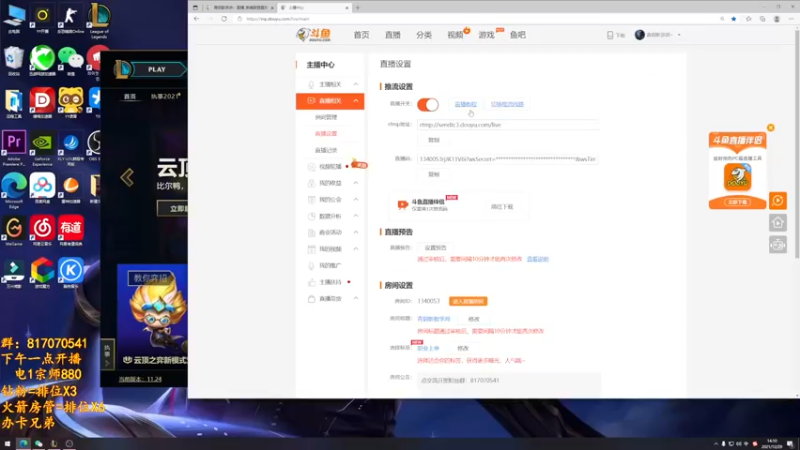The height and width of the screenshot is (450, 800).
Task: Open the blue K music player icon
Action: [x=70, y=273]
